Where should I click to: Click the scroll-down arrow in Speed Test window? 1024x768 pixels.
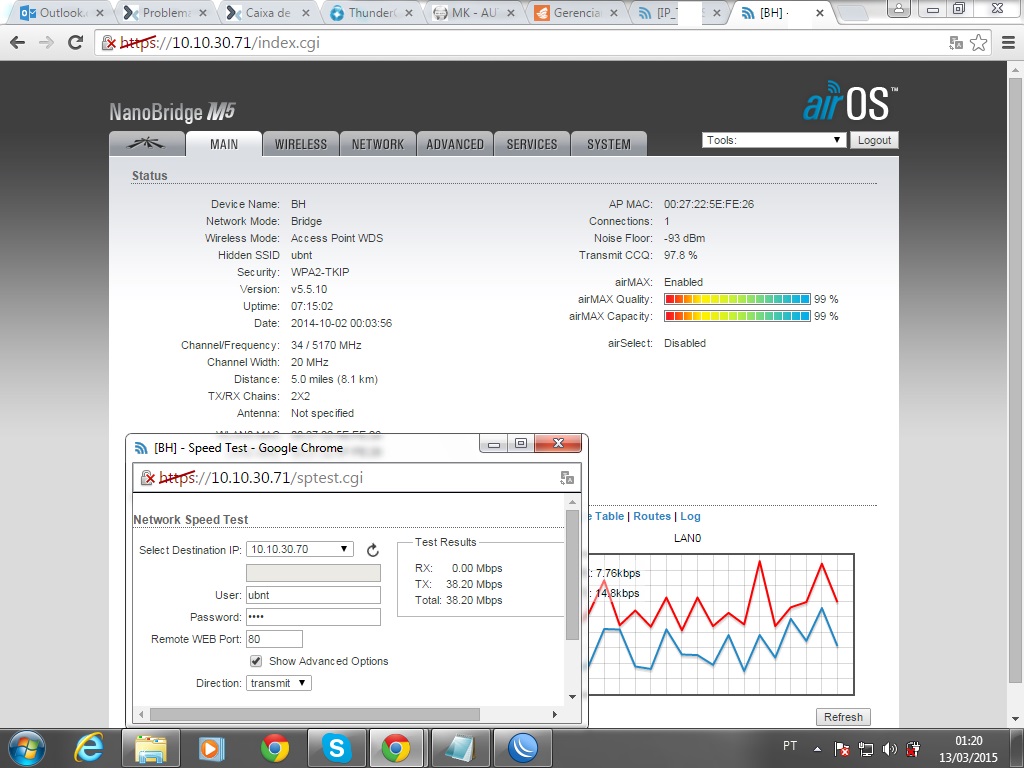tap(573, 697)
